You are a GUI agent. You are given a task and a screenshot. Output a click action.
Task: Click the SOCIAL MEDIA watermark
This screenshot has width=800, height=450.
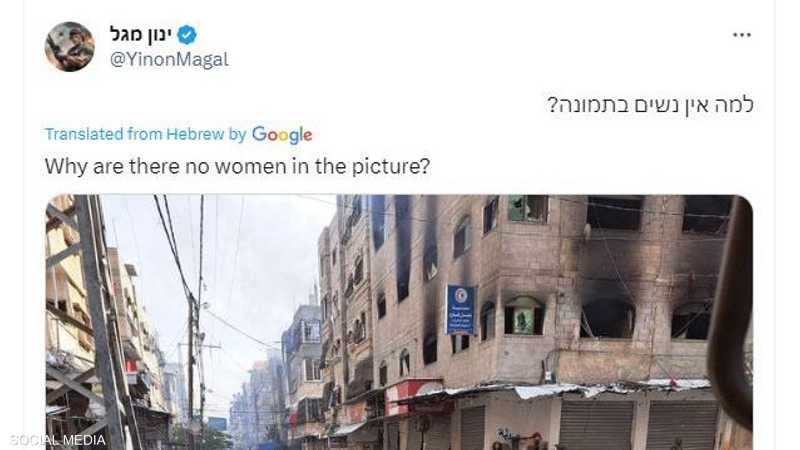[57, 440]
